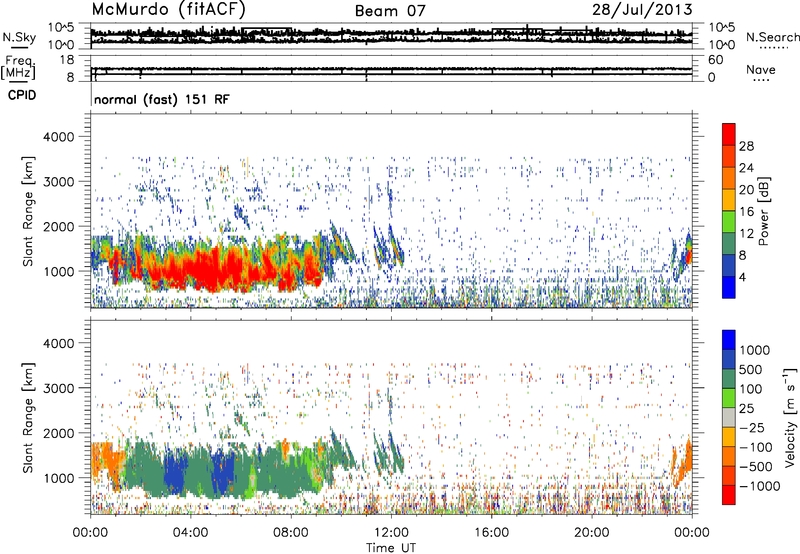The height and width of the screenshot is (554, 800).
Task: Click the 'Nave' label
Action: (761, 70)
